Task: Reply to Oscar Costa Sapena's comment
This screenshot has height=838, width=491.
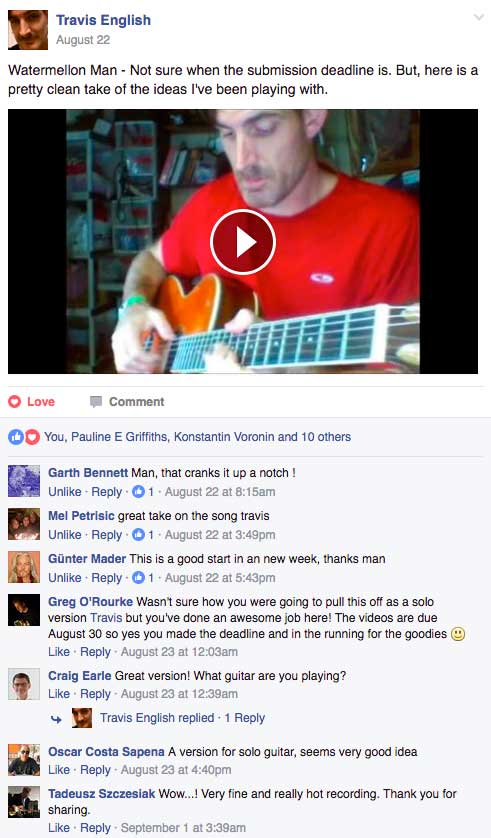Action: [x=95, y=770]
